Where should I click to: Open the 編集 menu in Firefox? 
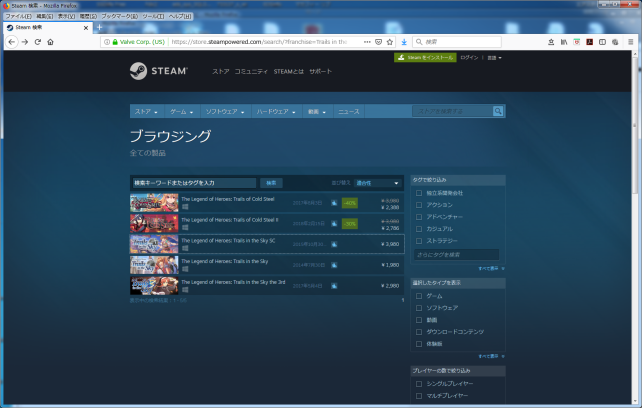tap(45, 16)
